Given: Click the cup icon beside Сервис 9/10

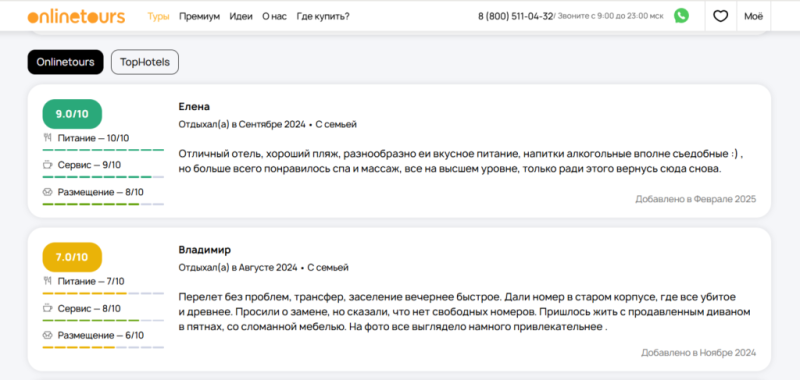Looking at the screenshot, I should coord(47,165).
